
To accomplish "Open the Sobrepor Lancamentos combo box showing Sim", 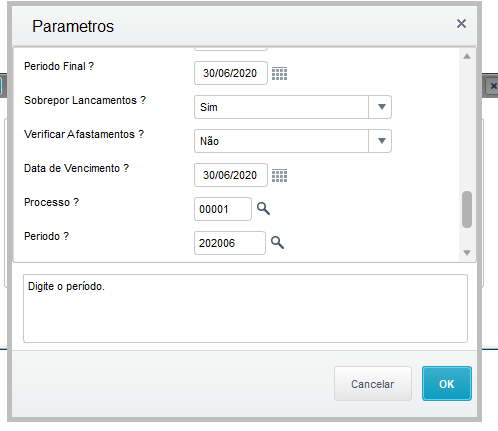I will (293, 107).
